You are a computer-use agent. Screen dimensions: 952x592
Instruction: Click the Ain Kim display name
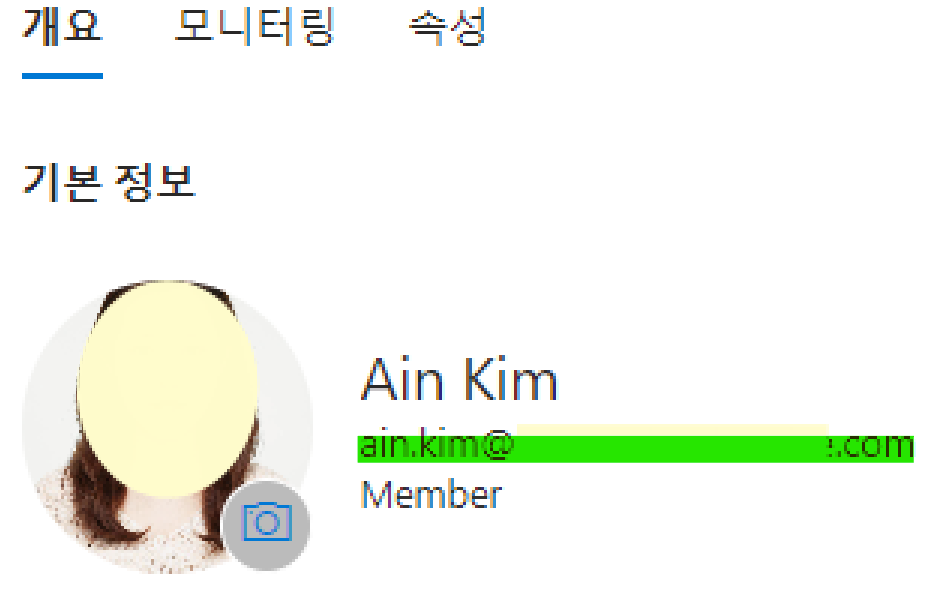[x=459, y=380]
